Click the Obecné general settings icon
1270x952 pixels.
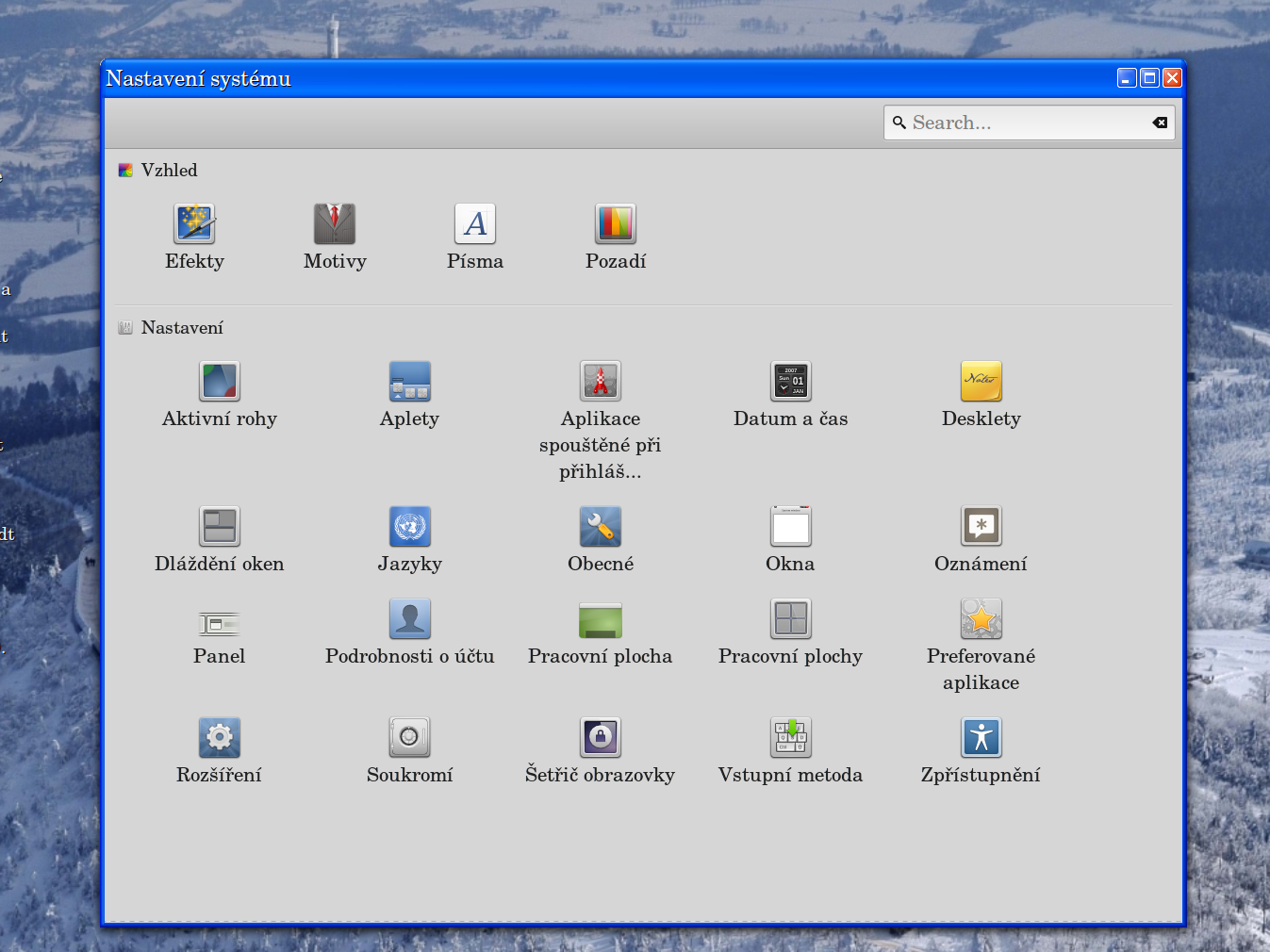(x=601, y=527)
